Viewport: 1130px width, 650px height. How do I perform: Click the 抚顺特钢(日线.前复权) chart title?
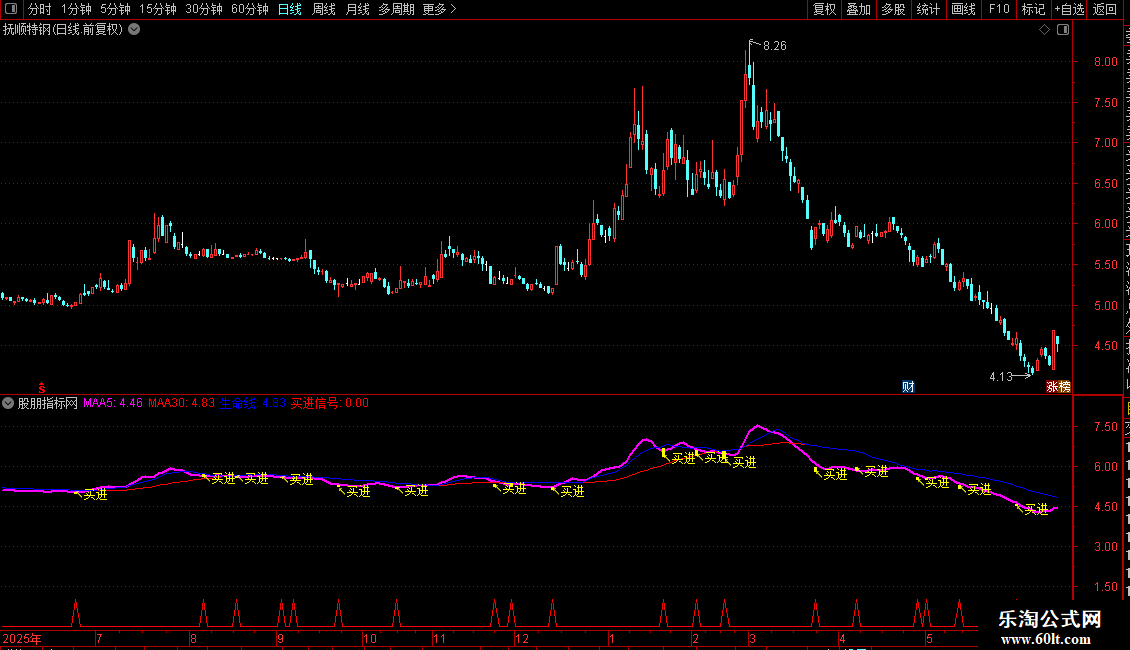(x=63, y=30)
